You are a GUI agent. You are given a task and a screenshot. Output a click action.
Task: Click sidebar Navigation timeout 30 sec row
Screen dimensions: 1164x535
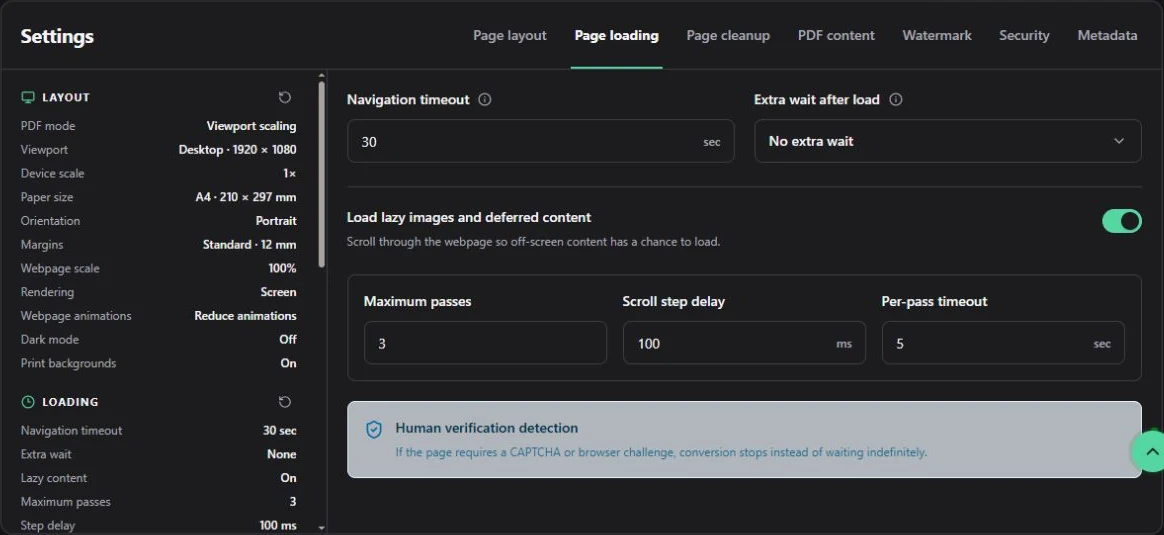[158, 430]
